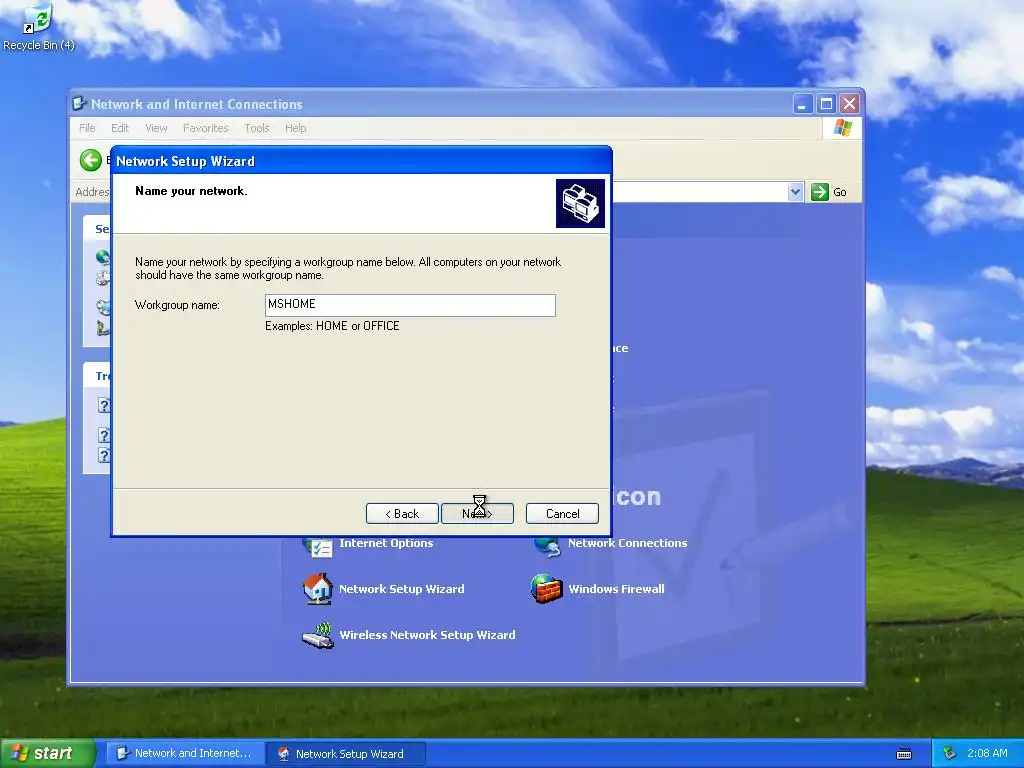
Task: Open the Windows Firewall brick icon
Action: [547, 588]
